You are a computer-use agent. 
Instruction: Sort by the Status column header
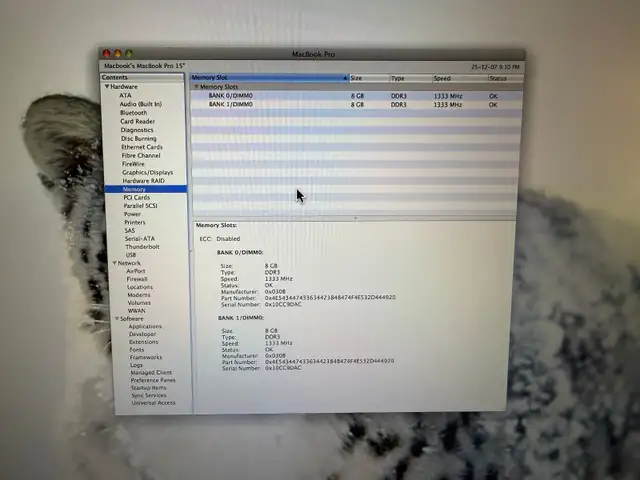(506, 78)
